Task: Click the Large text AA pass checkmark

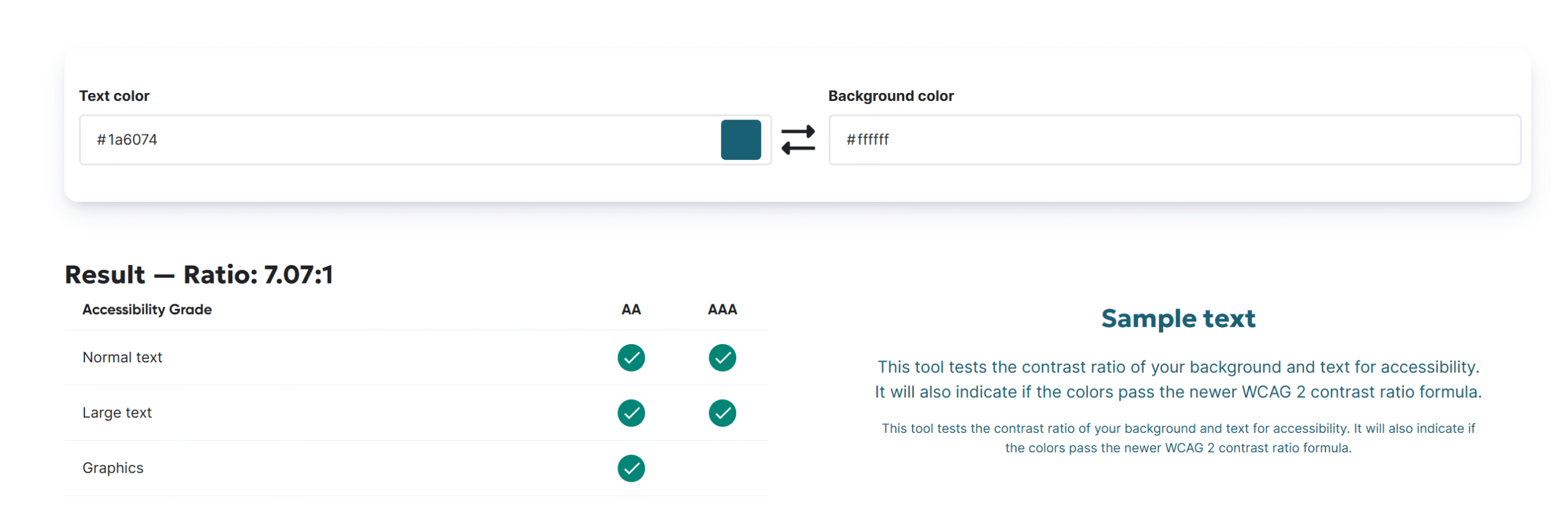Action: [630, 413]
